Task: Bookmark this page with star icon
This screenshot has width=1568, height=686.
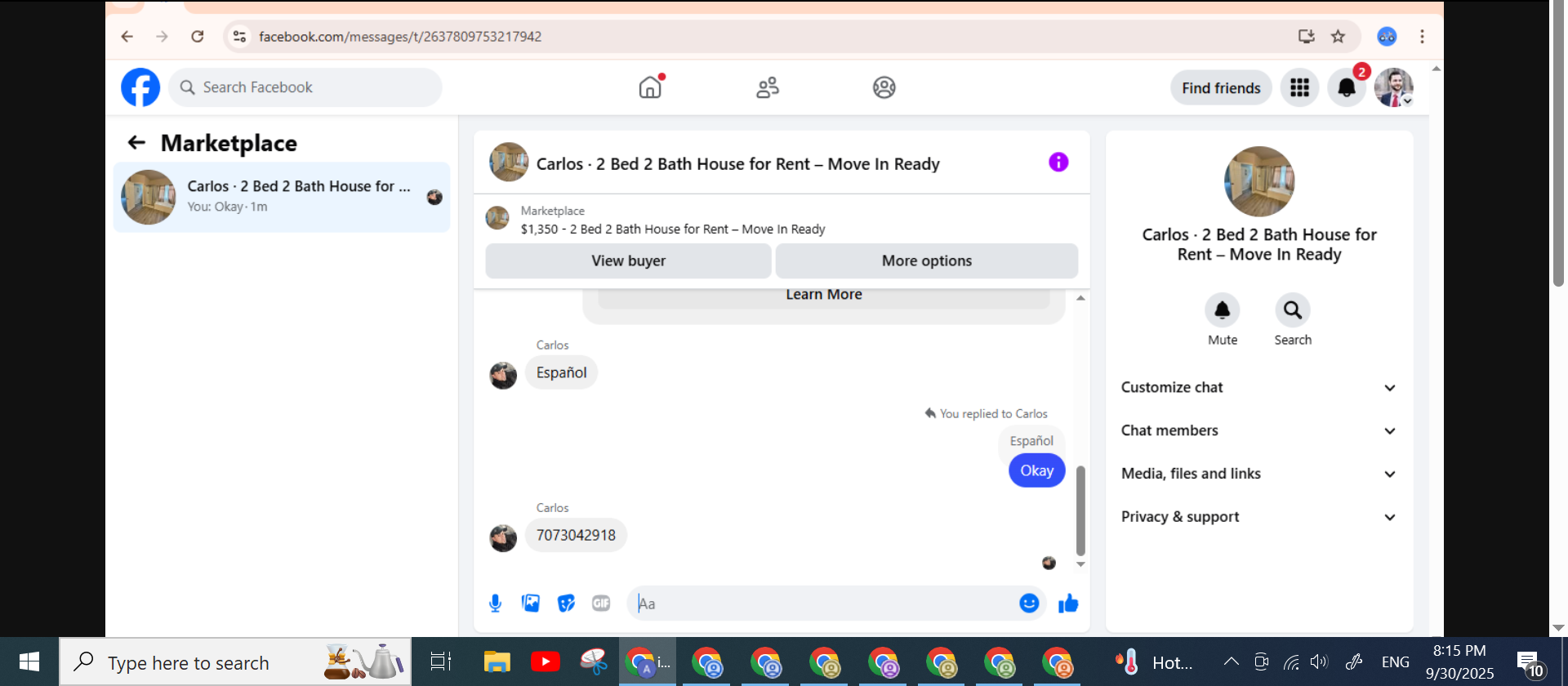Action: [1338, 37]
